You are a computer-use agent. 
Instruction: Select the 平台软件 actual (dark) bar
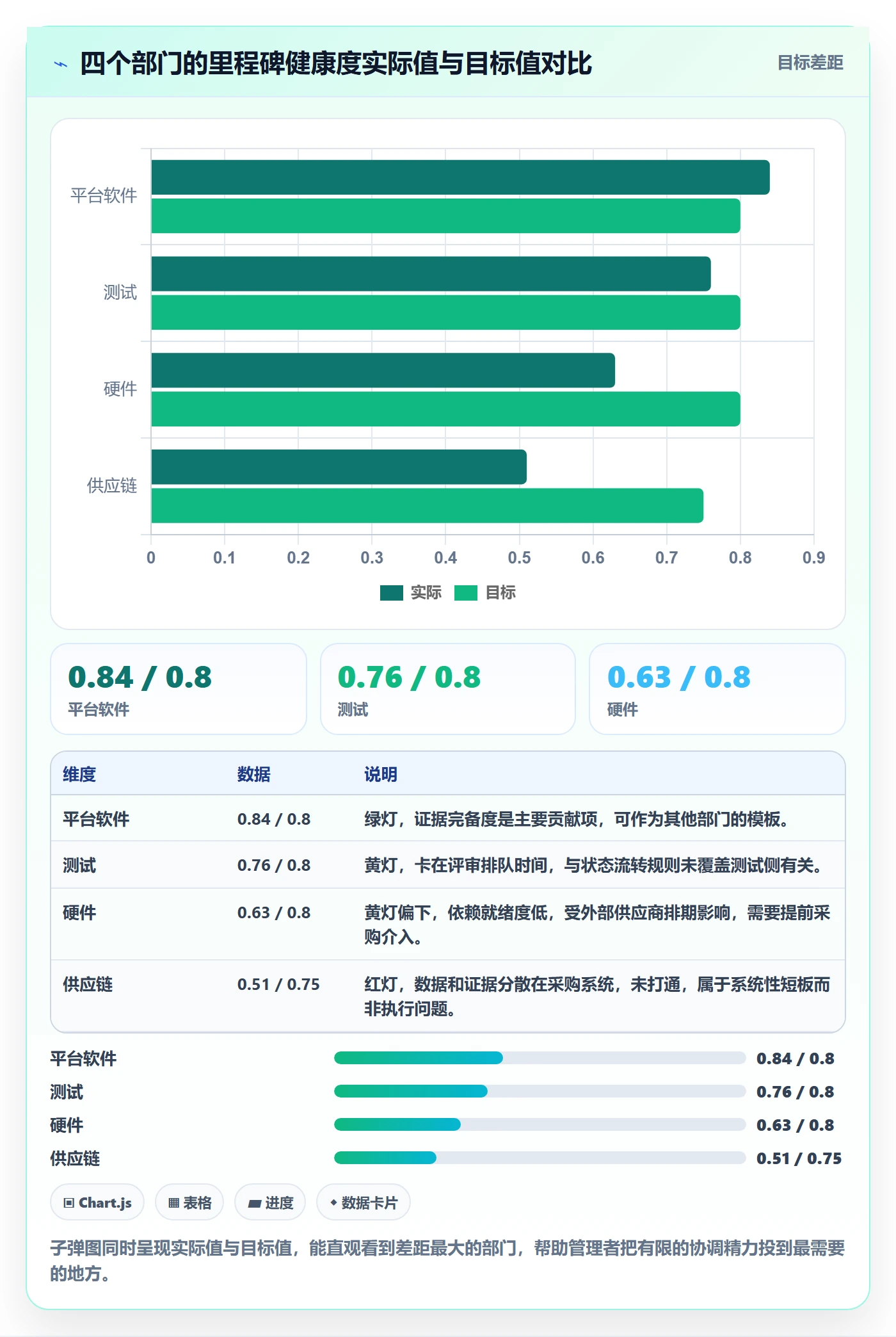[460, 177]
